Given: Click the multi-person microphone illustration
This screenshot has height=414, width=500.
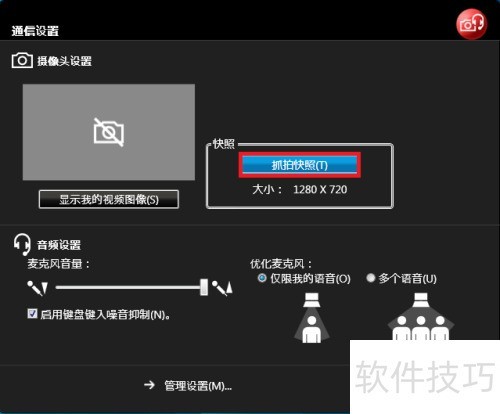Looking at the screenshot, I should pos(421,316).
